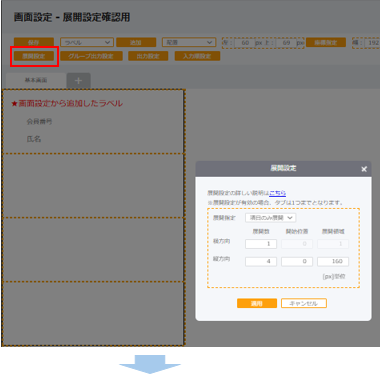Click the disabled horizontal 展開領域 field
Image resolution: width=380 pixels, height=380 pixels.
click(x=333, y=244)
